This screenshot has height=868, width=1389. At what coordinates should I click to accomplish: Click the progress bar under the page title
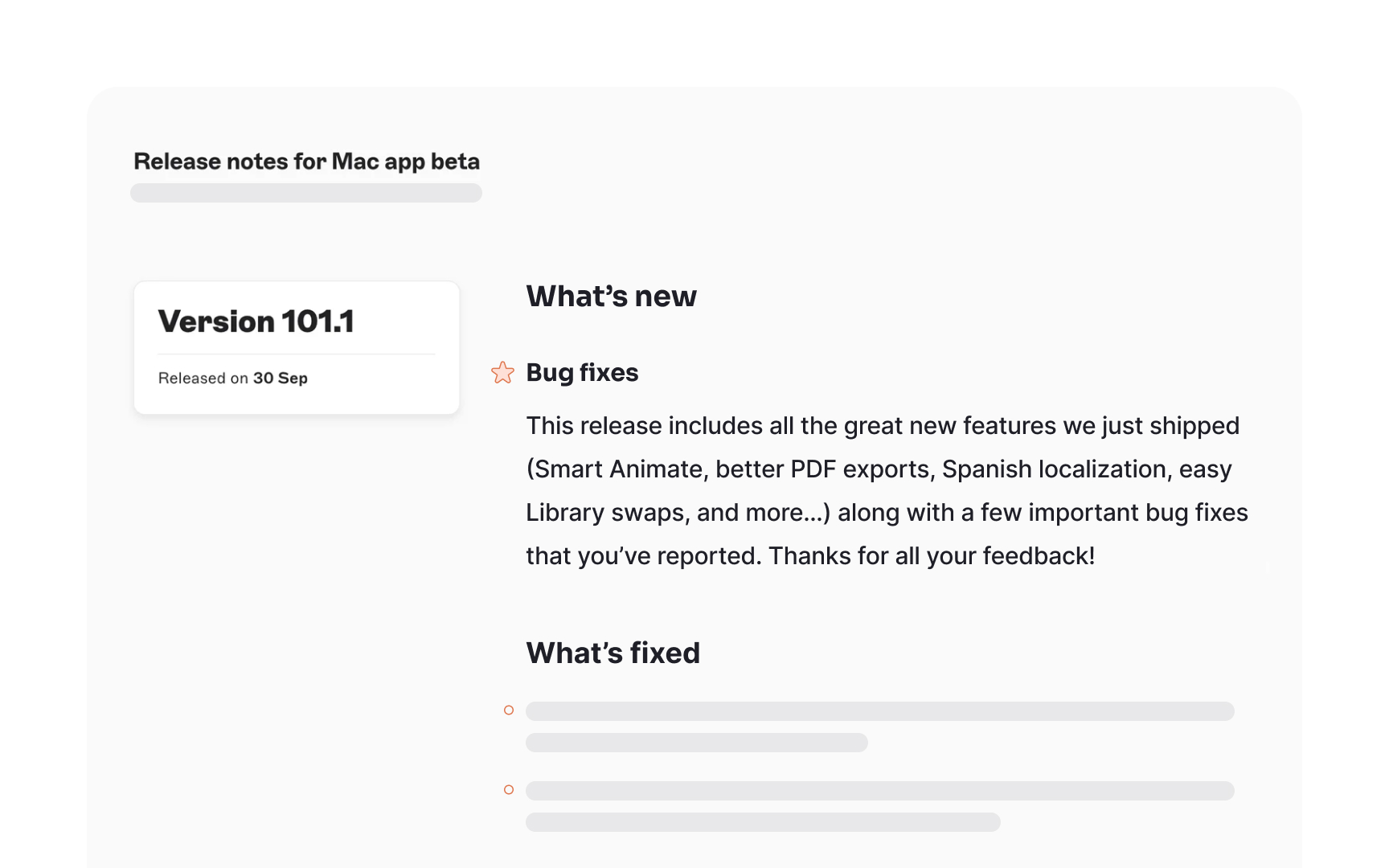[x=306, y=193]
